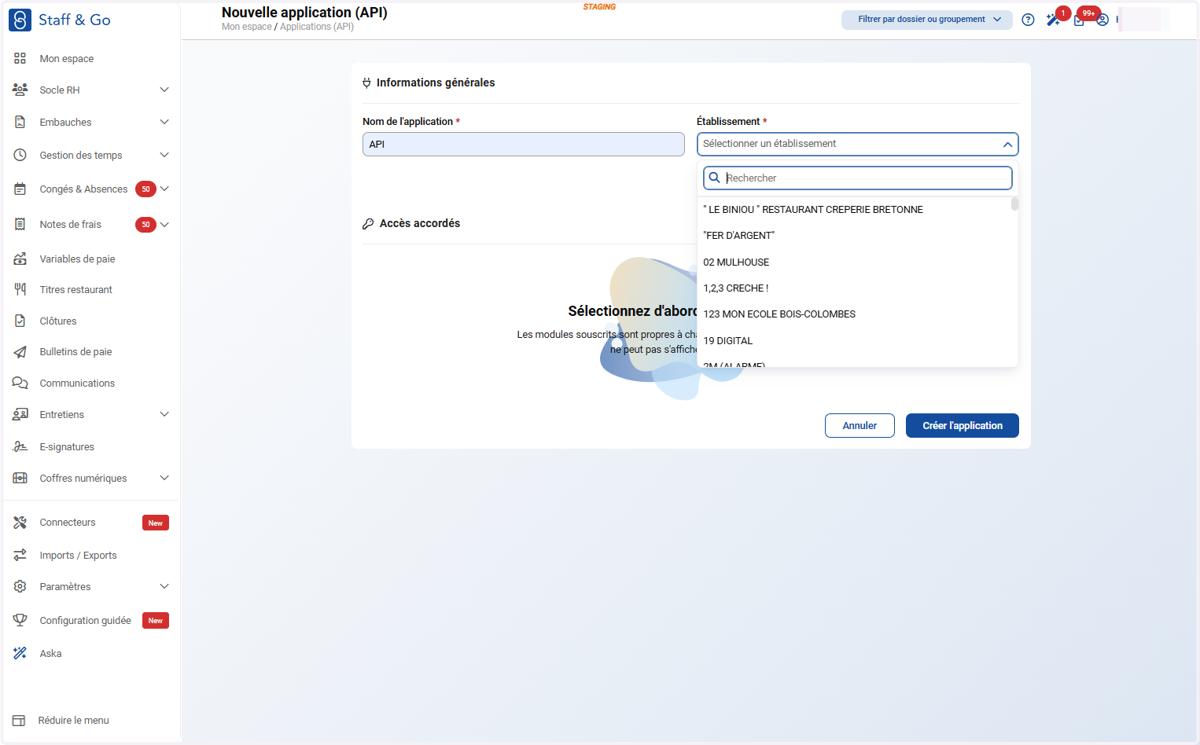Click the Réduire le menu panel icon
The width and height of the screenshot is (1200, 745).
click(x=19, y=721)
